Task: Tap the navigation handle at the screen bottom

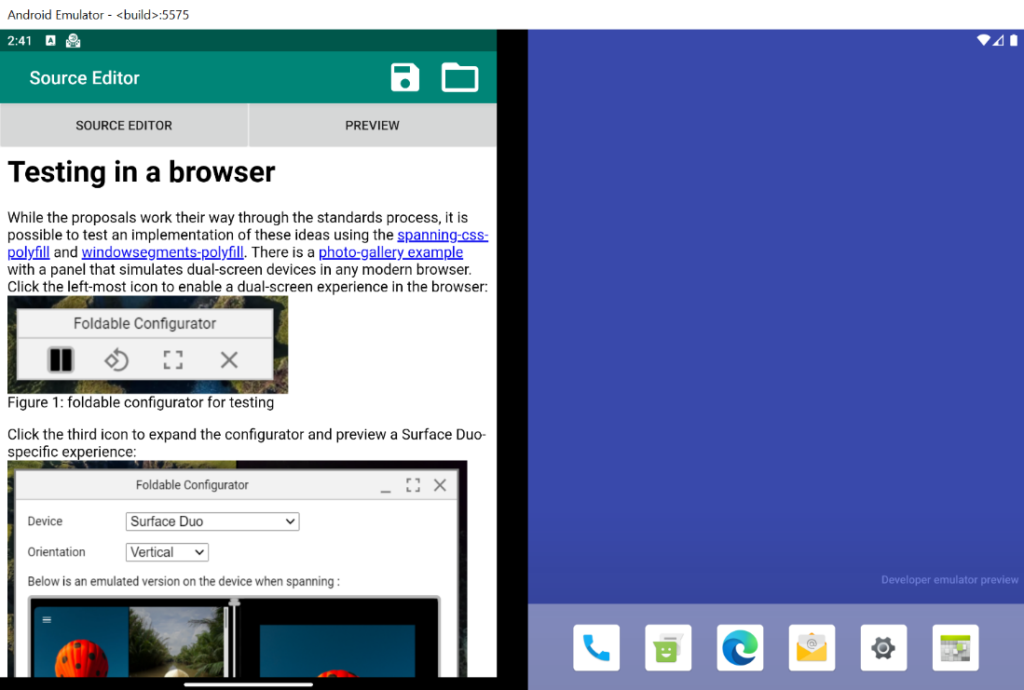Action: point(247,685)
